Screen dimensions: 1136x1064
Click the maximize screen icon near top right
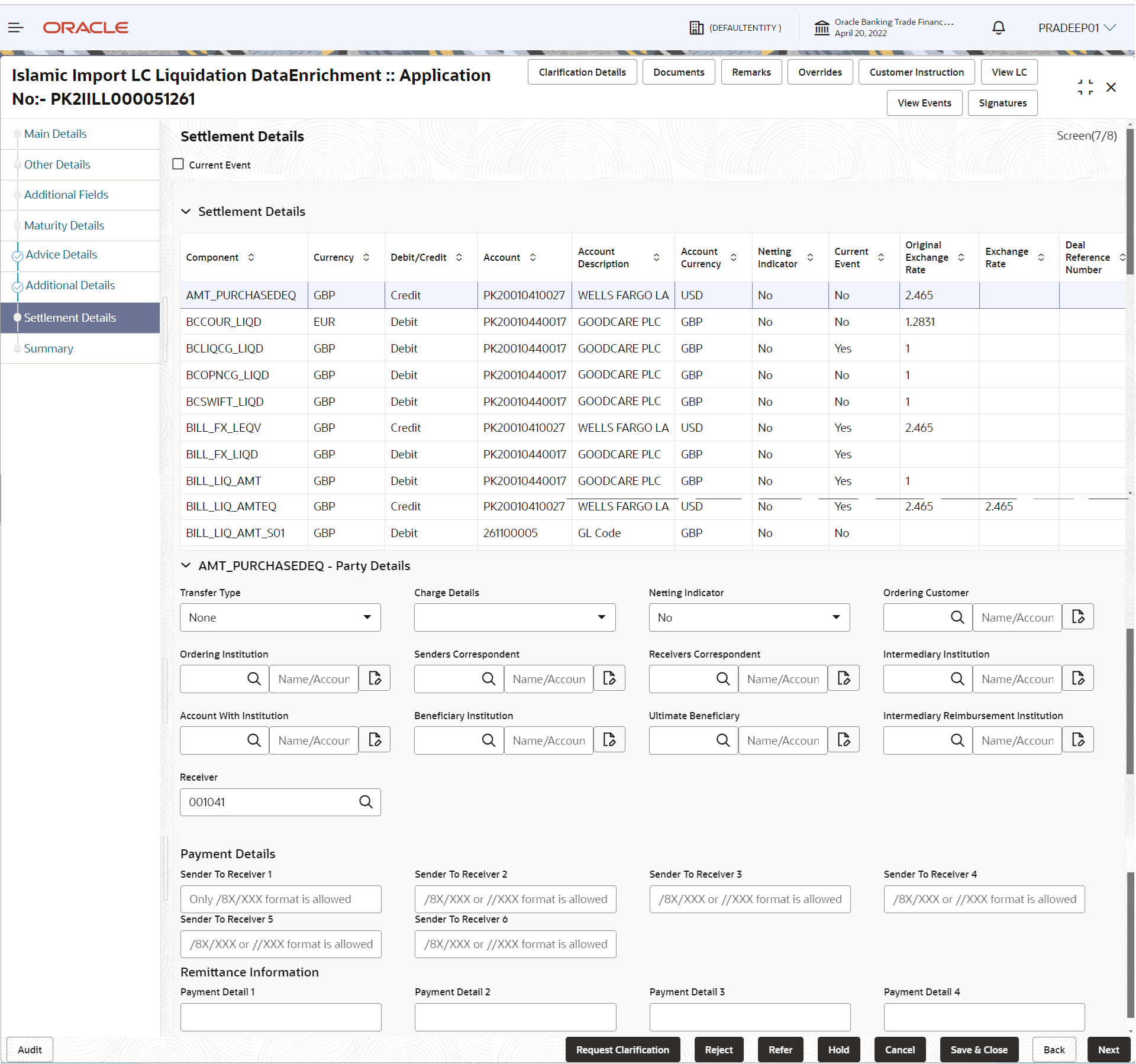tap(1085, 87)
